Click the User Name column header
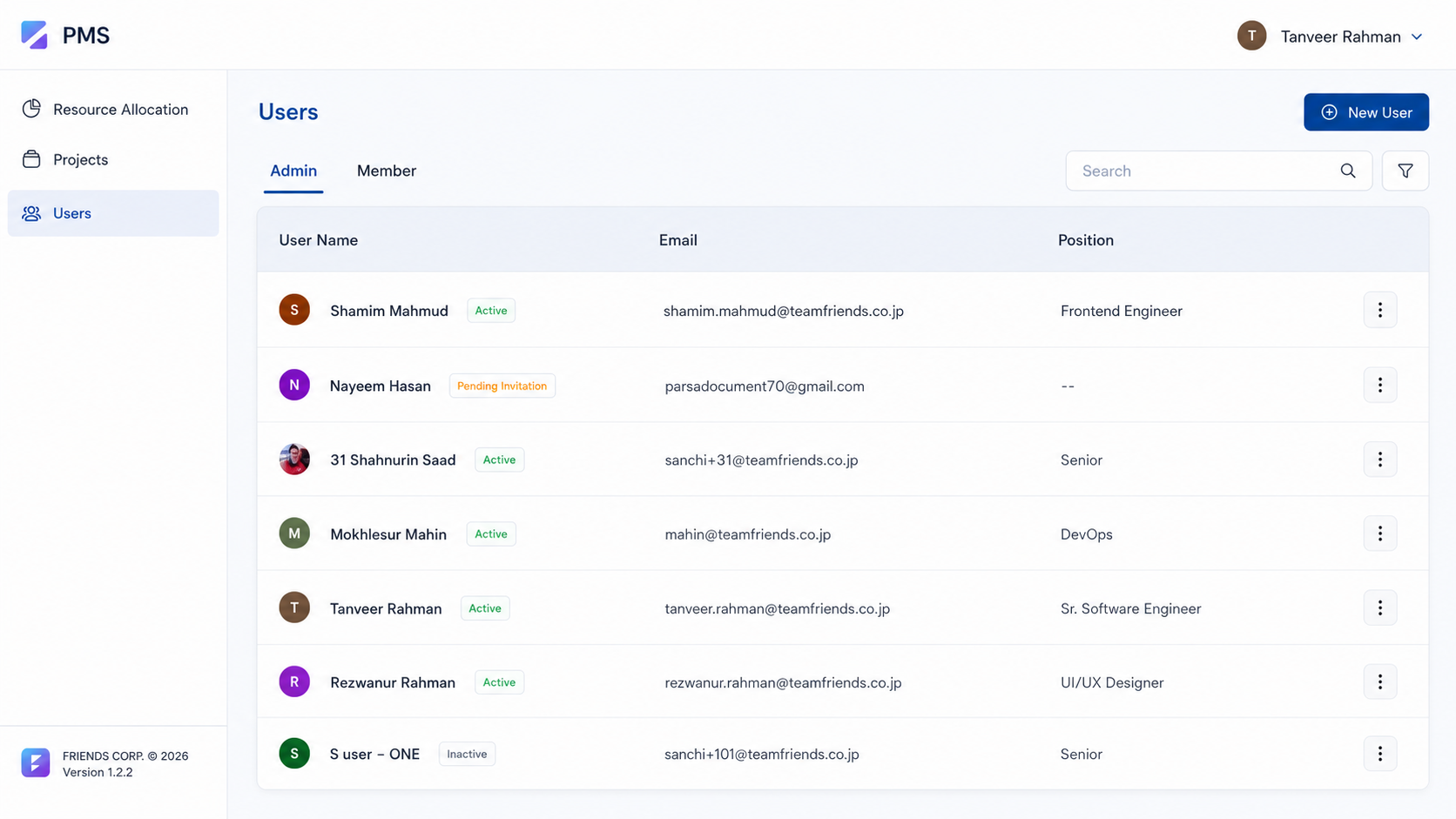1456x819 pixels. tap(319, 240)
